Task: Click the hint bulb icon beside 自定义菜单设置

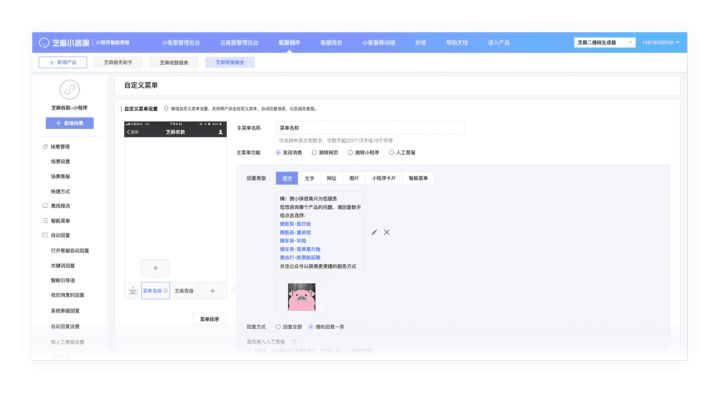Action: pyautogui.click(x=166, y=109)
